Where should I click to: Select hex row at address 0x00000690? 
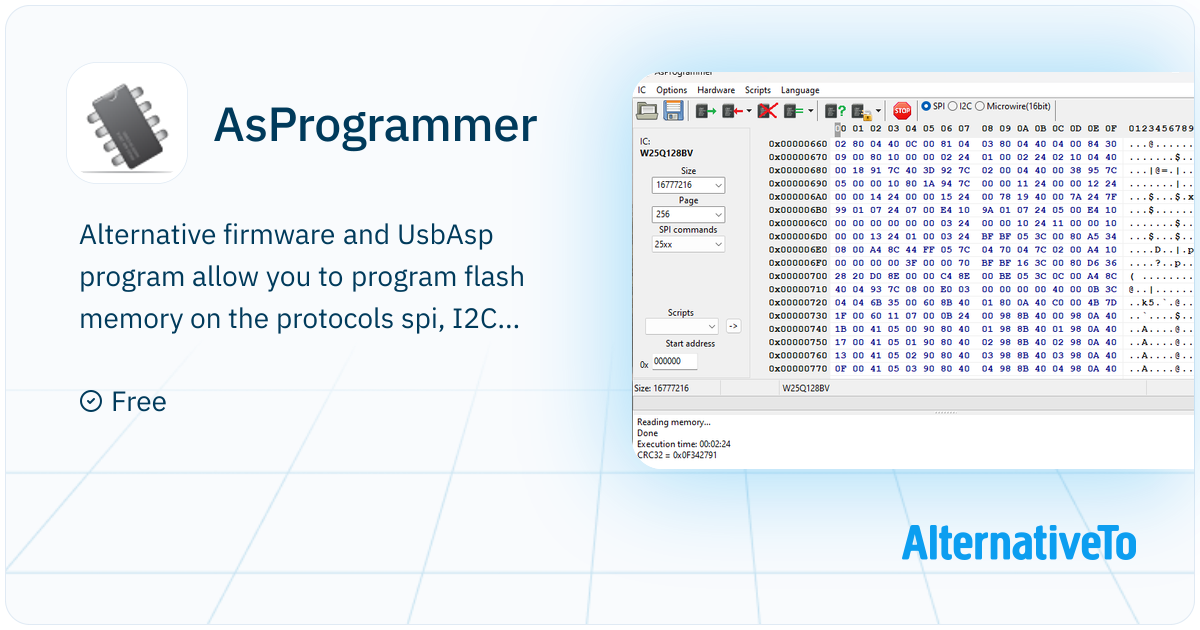click(x=981, y=183)
